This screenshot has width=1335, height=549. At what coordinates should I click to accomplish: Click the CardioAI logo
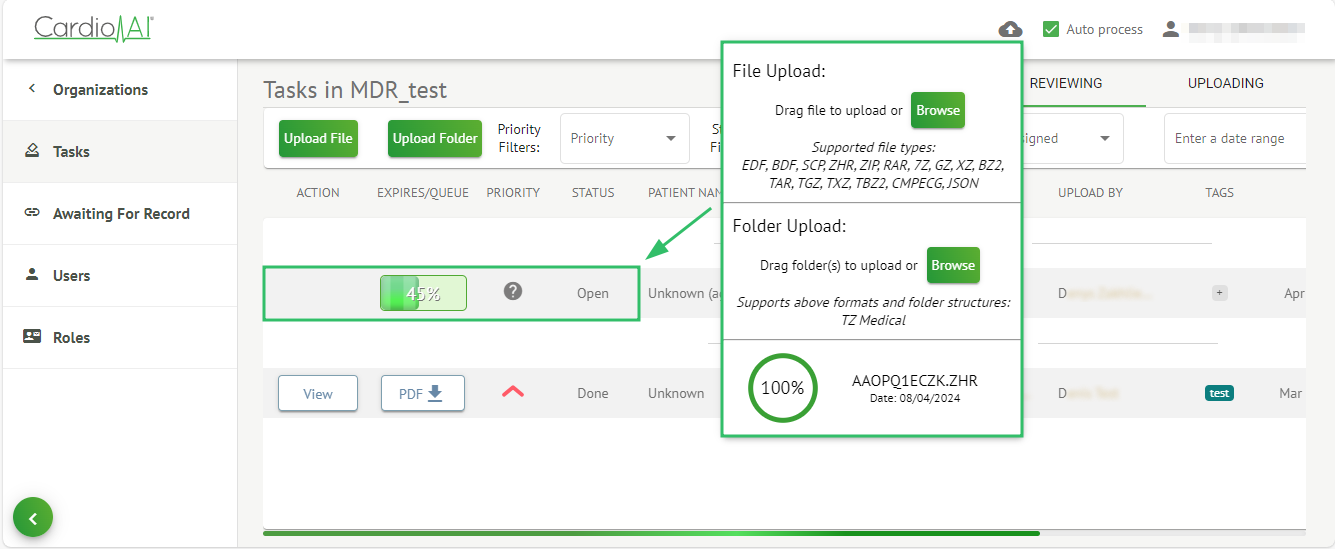pos(93,28)
